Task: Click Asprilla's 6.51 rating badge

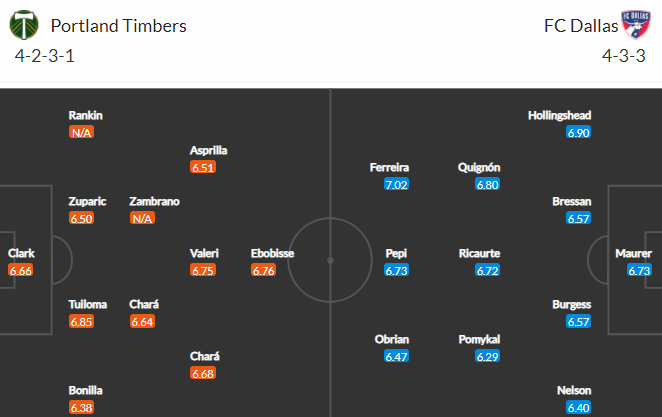Action: 203,167
